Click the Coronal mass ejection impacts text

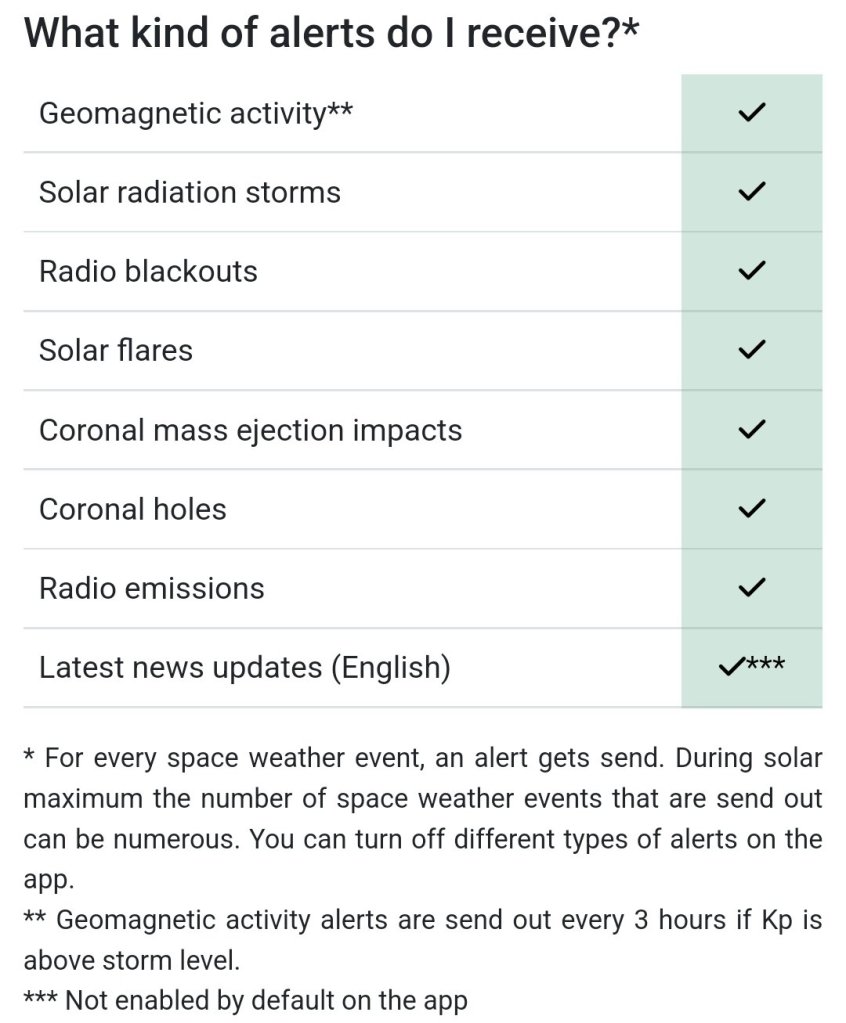click(250, 430)
